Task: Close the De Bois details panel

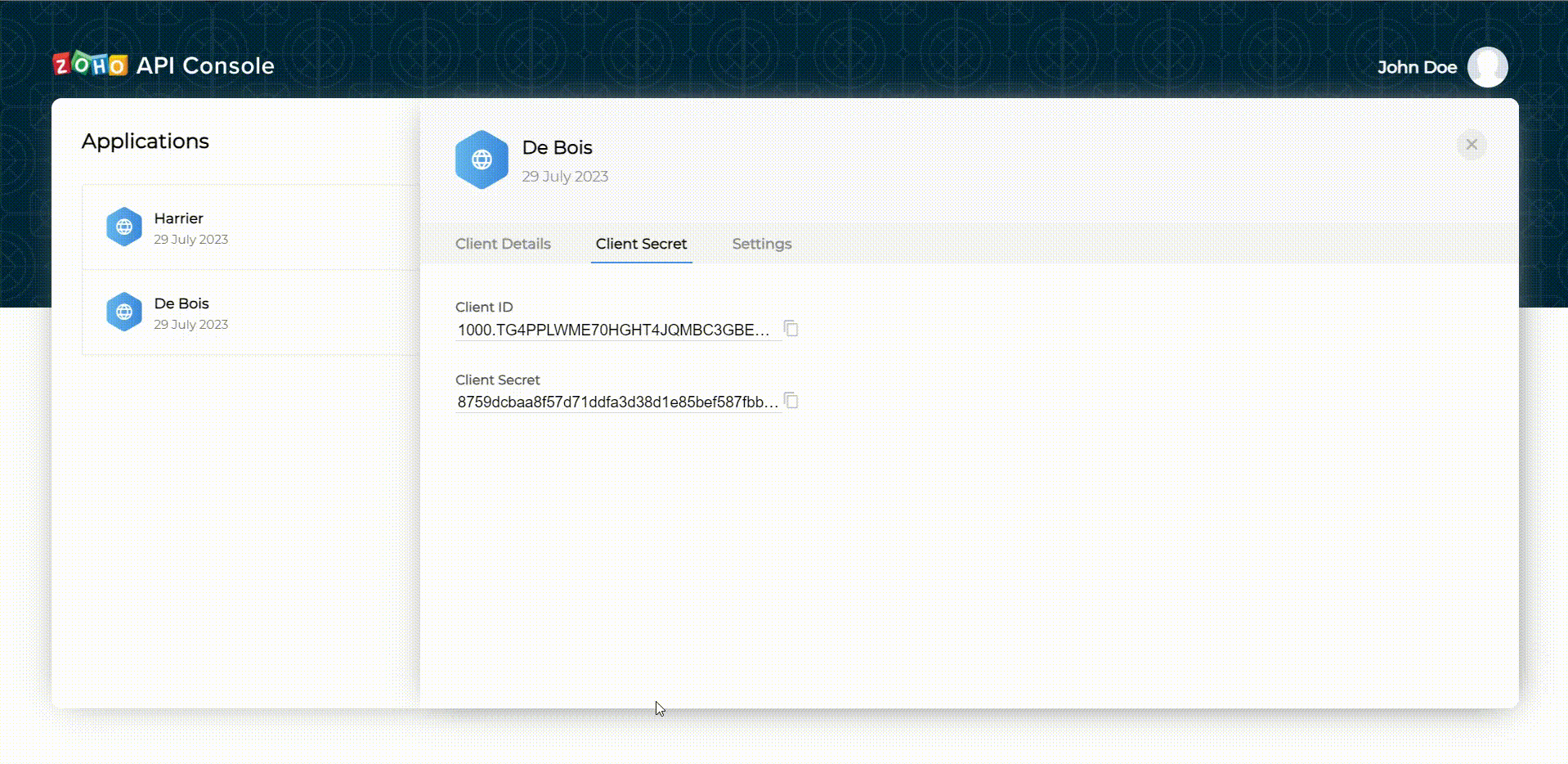Action: [x=1471, y=145]
